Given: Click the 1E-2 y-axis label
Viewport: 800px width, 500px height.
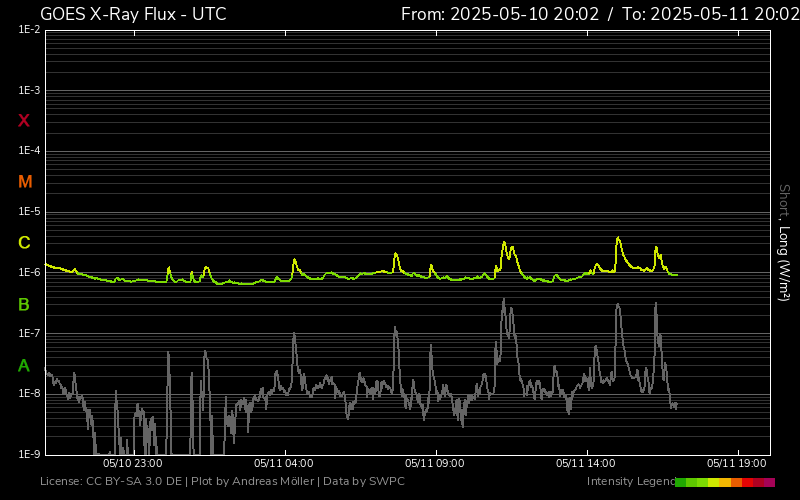Looking at the screenshot, I should (x=29, y=30).
